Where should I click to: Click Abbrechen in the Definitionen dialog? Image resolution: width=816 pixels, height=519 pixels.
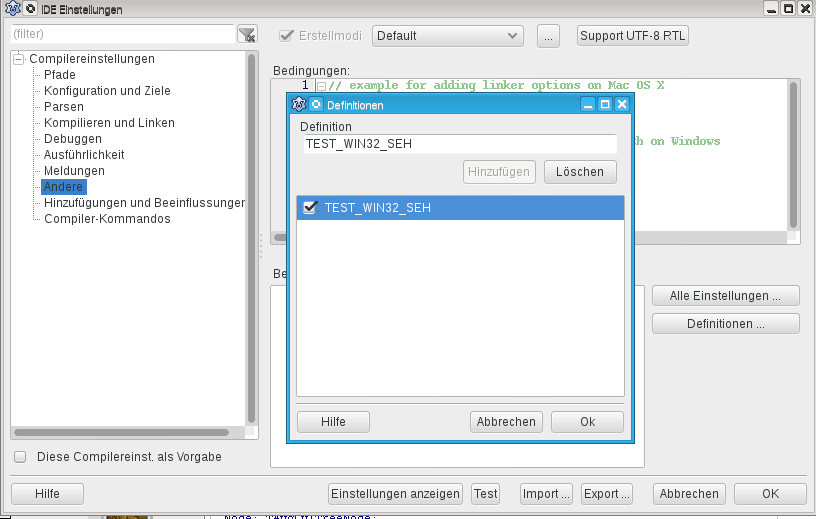pyautogui.click(x=506, y=422)
